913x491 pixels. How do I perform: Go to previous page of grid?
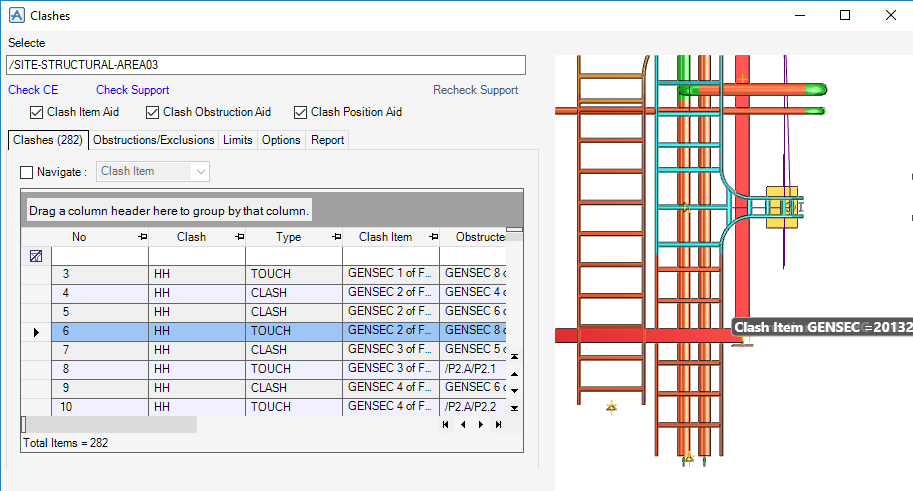463,425
